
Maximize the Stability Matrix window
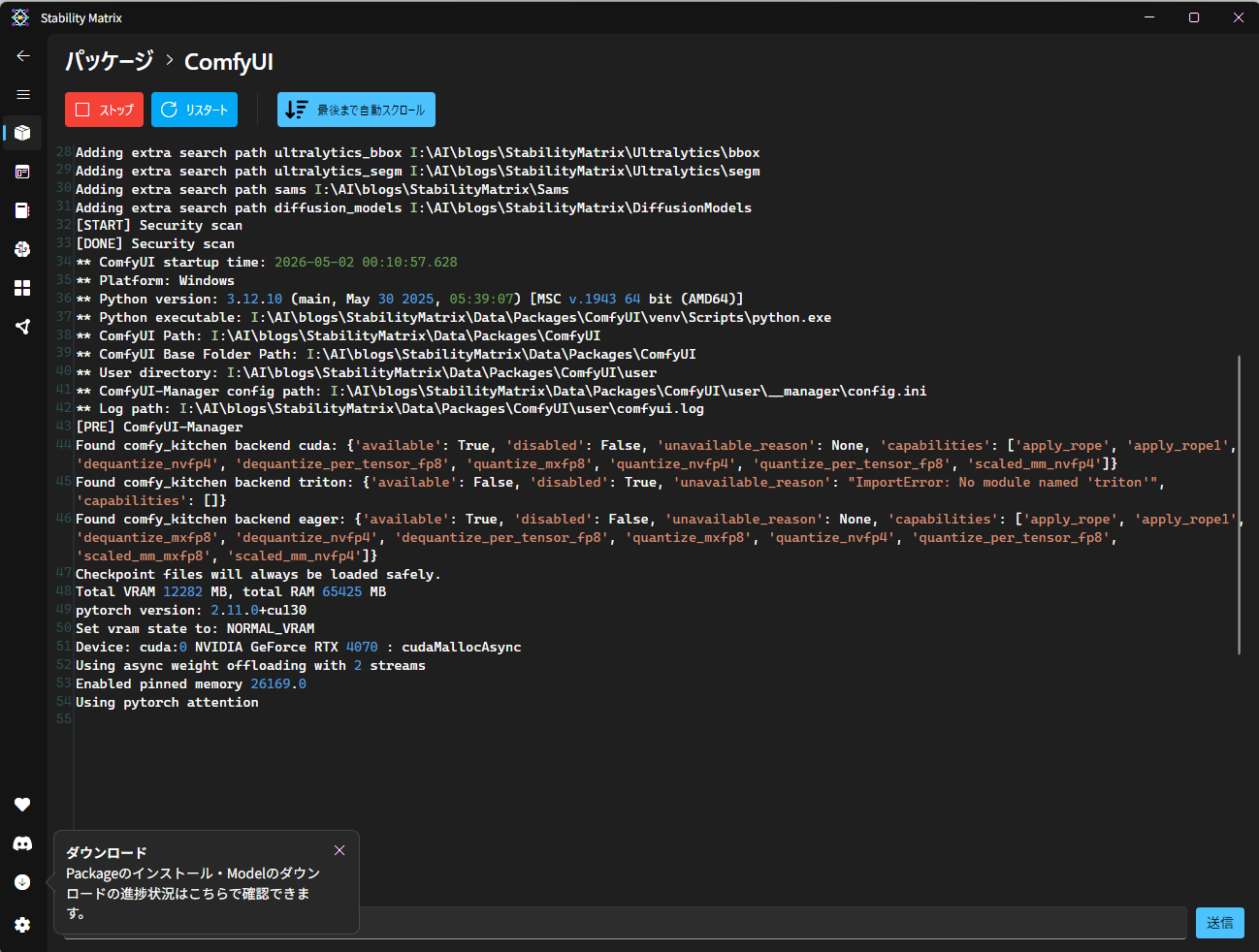coord(1194,17)
